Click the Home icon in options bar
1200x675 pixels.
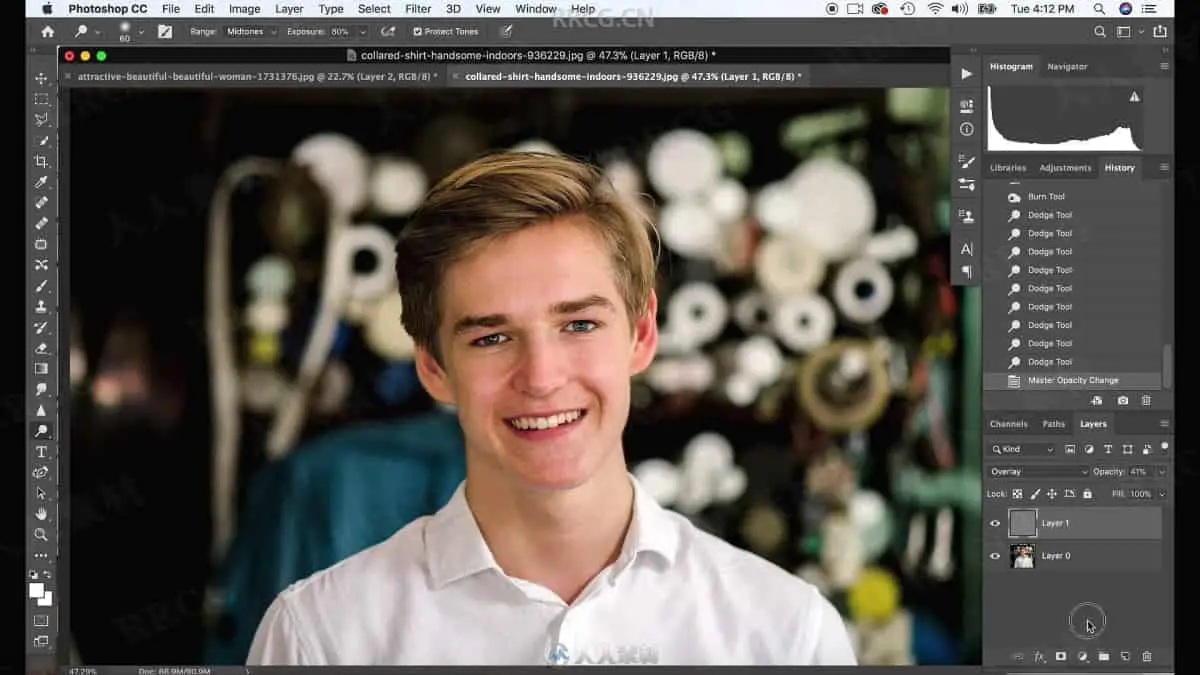pyautogui.click(x=47, y=31)
